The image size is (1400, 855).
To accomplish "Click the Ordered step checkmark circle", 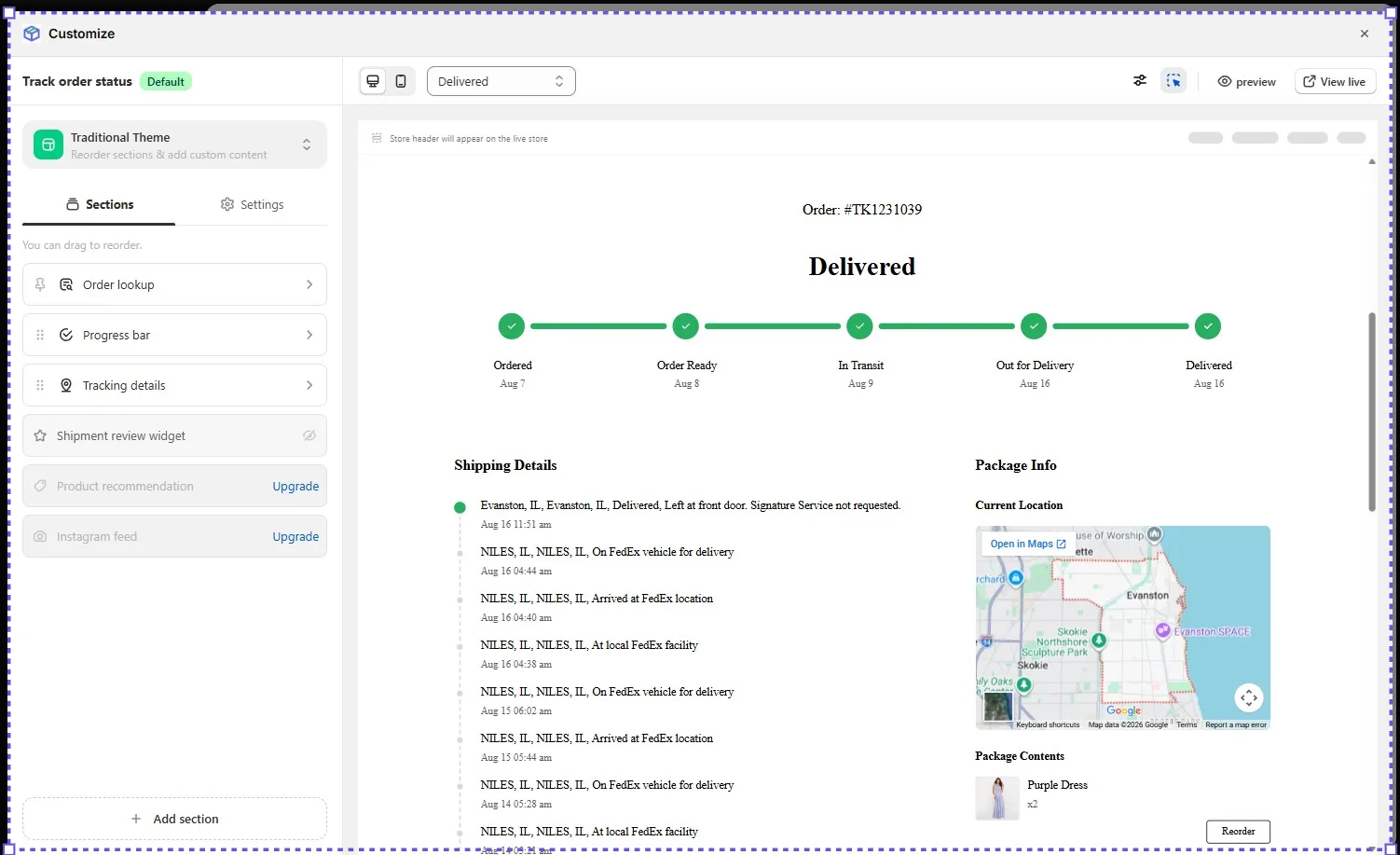I will [512, 326].
